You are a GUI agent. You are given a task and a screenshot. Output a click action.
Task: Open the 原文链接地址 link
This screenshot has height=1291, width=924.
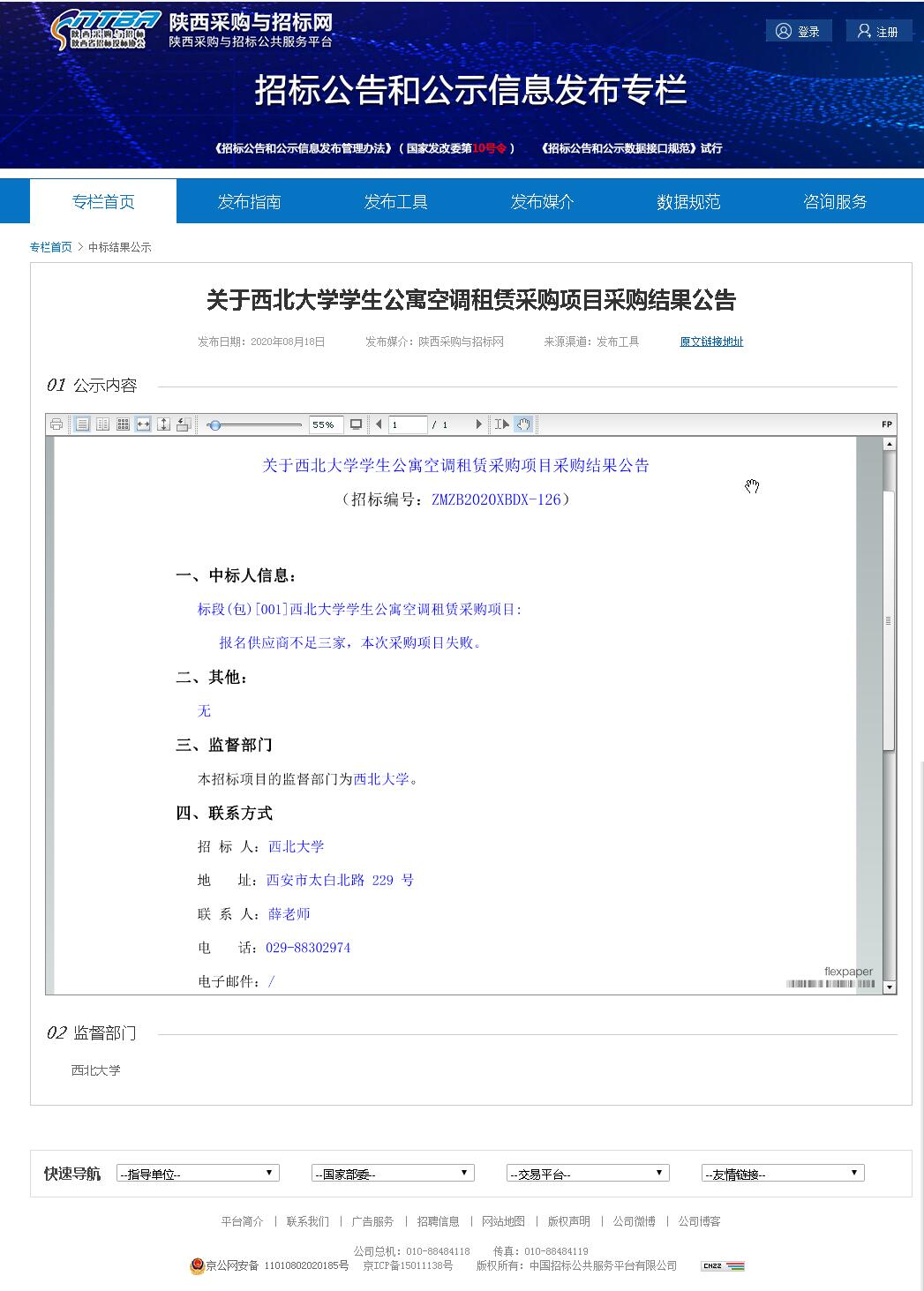(x=711, y=342)
